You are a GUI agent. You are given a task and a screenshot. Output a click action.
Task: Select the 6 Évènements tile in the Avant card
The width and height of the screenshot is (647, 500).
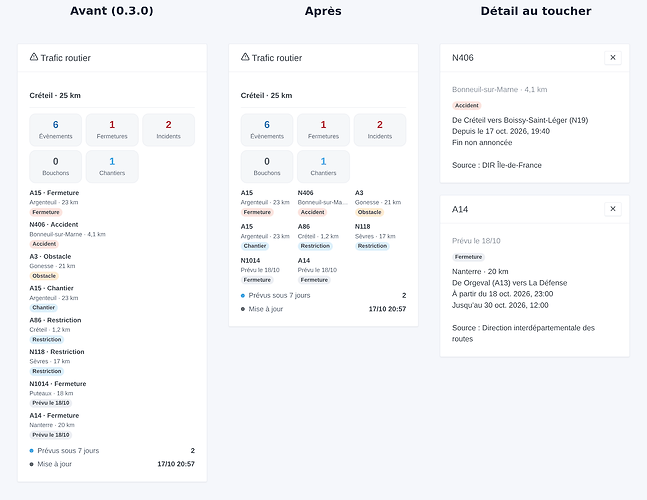[x=56, y=130]
